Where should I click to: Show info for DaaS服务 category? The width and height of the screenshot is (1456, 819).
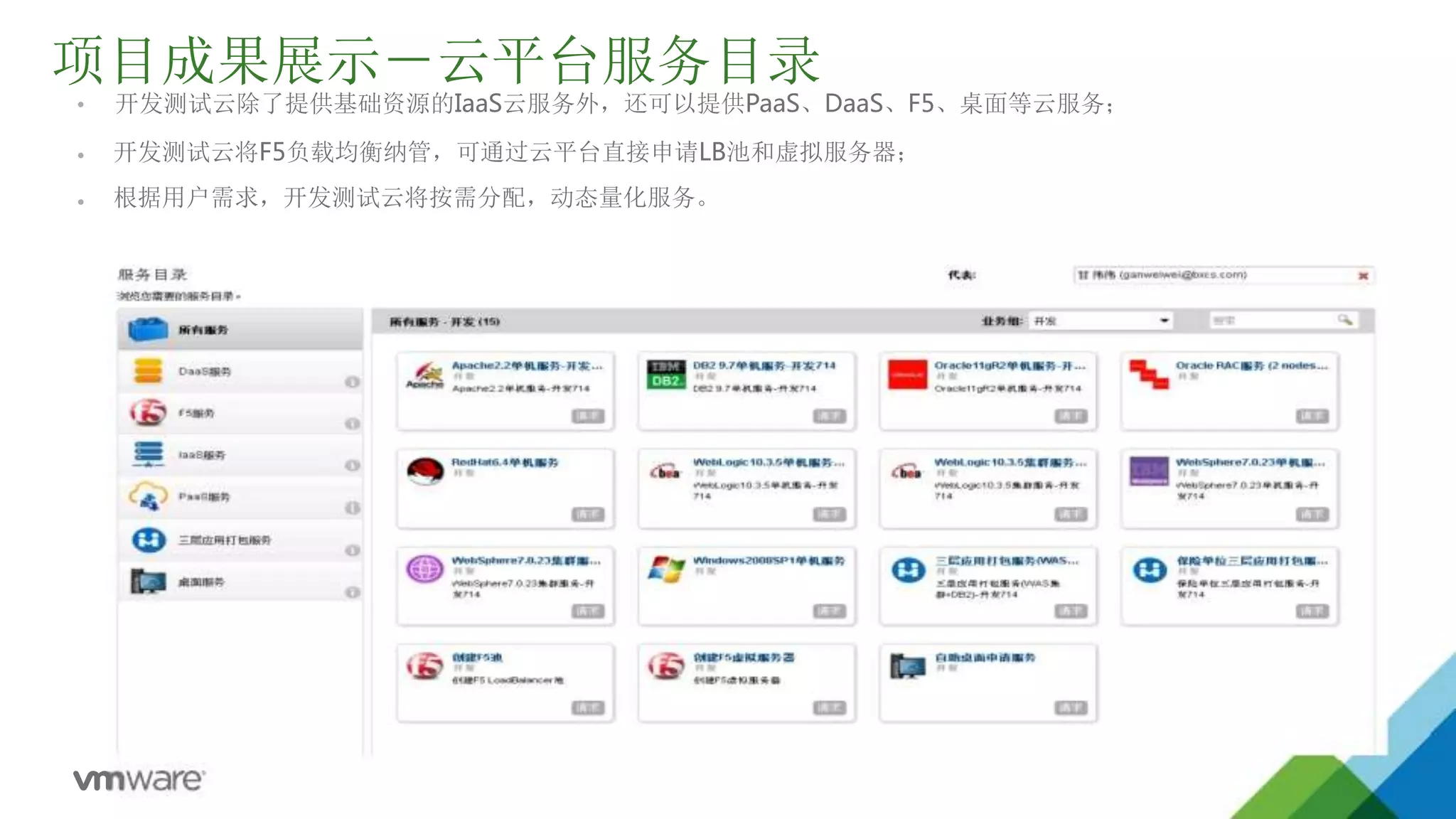tap(352, 382)
